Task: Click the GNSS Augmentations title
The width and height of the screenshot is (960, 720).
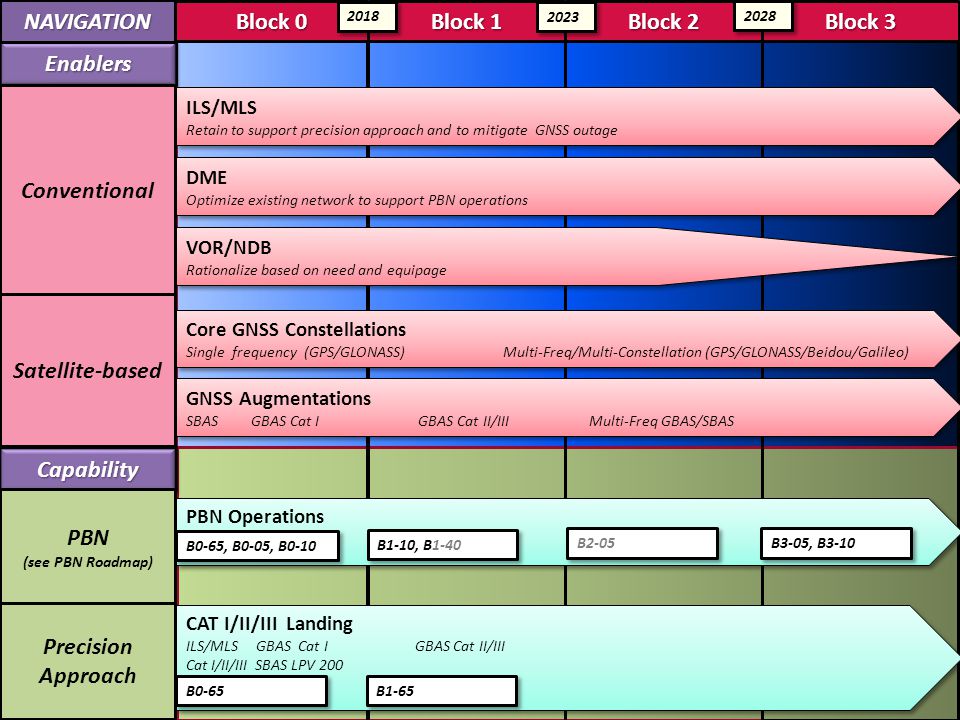Action: point(279,399)
